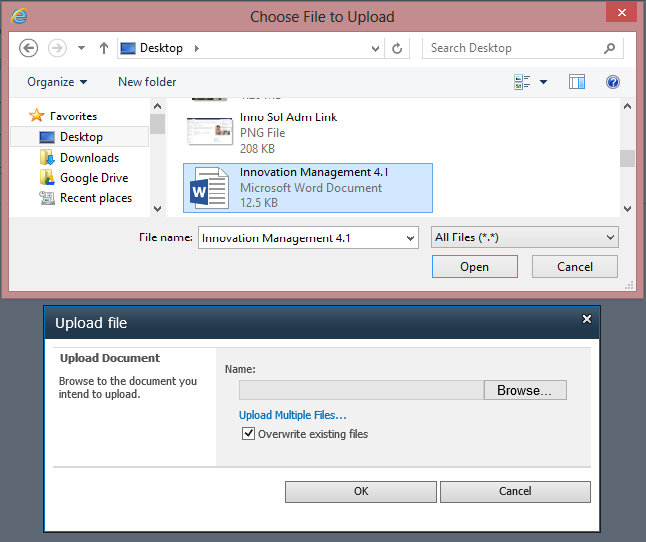
Task: Click the Up one level arrow
Action: coord(103,48)
